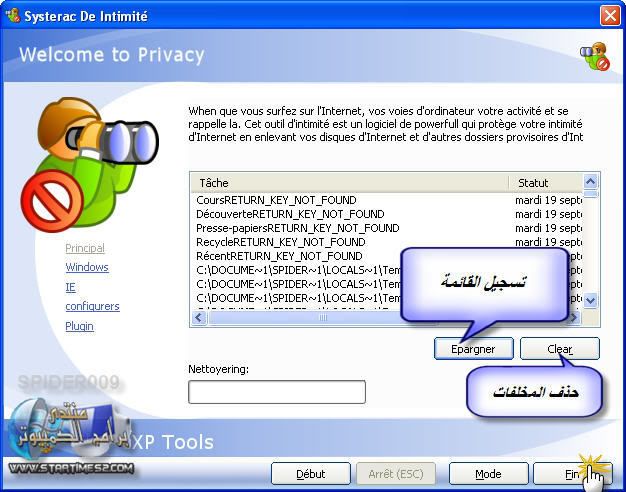Open the Mode button
The width and height of the screenshot is (626, 492).
click(488, 474)
